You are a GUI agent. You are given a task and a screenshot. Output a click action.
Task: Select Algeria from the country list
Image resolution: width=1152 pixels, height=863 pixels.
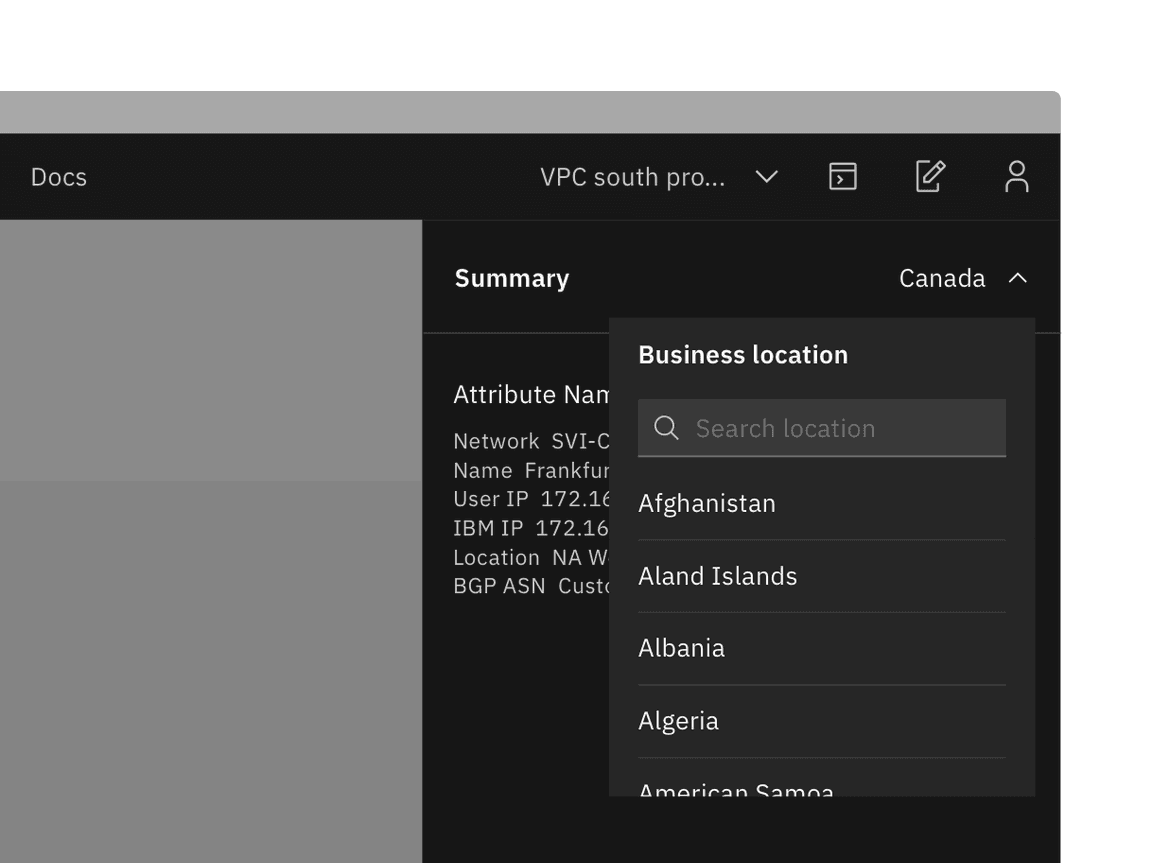pyautogui.click(x=678, y=721)
